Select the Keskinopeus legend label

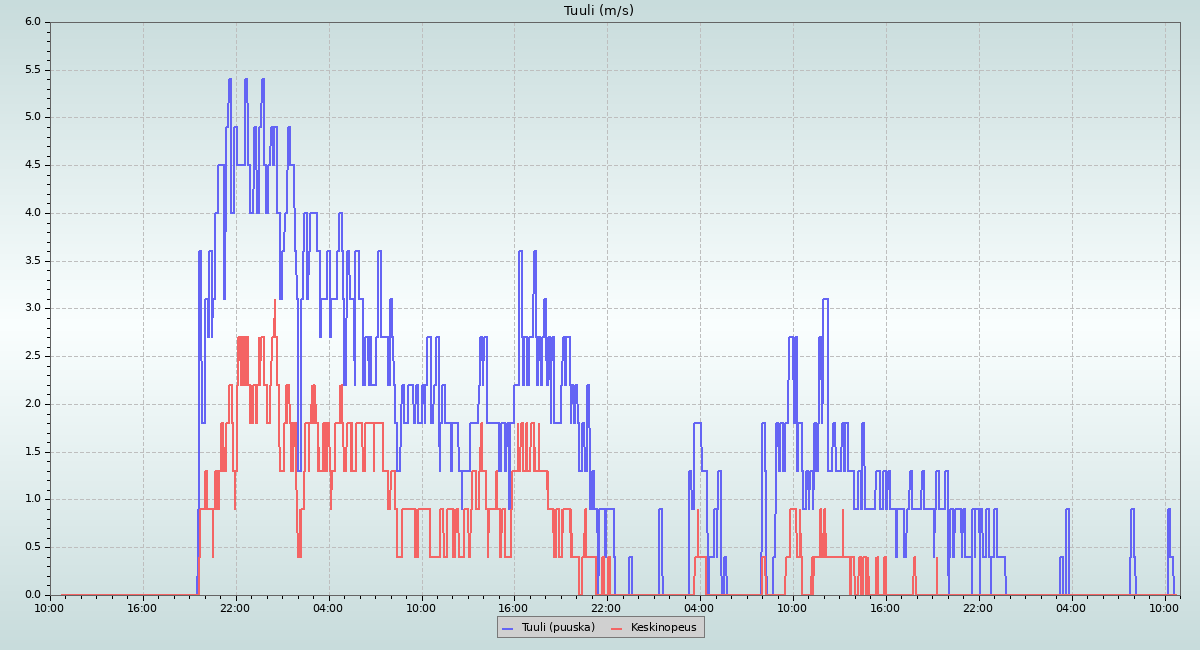(x=664, y=627)
